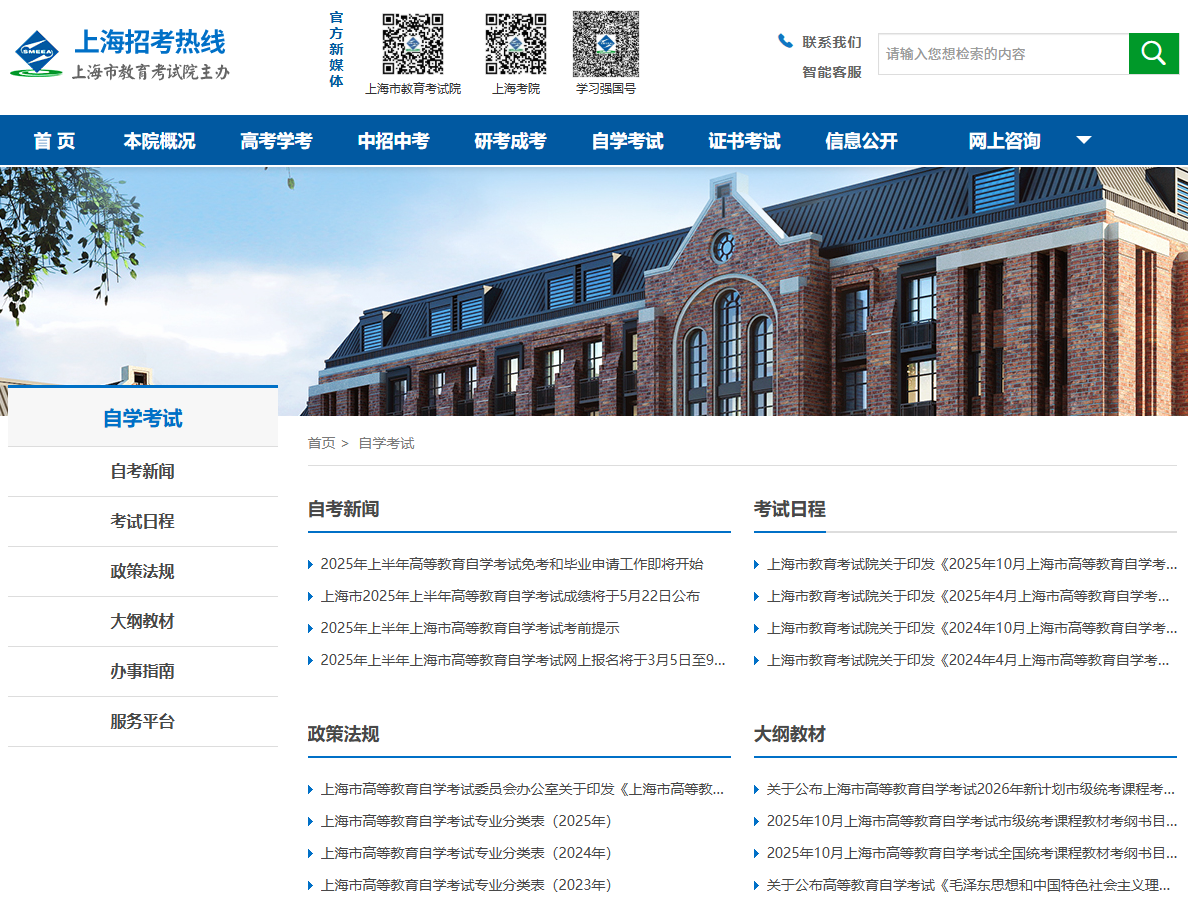Screen dimensions: 1188x903
Task: Open 自学考试委员会办公室关于印发 policy link
Action: (522, 789)
